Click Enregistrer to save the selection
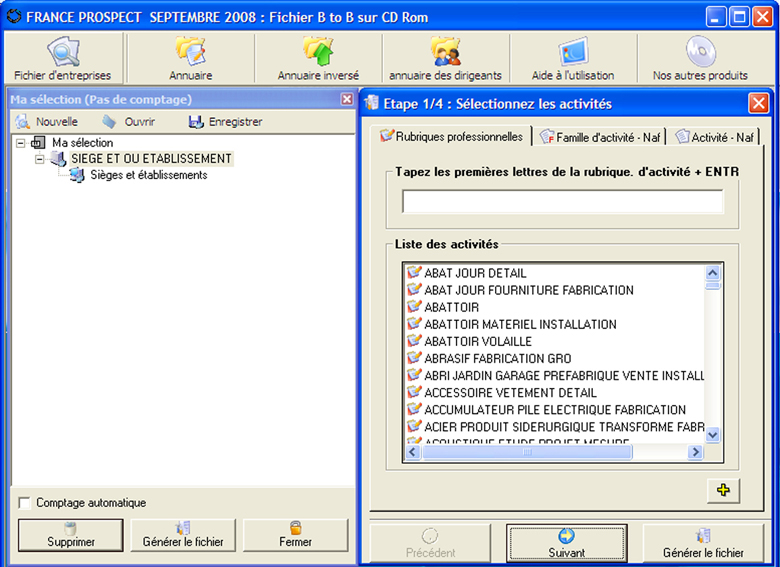Viewport: 780px width, 567px height. (x=225, y=122)
